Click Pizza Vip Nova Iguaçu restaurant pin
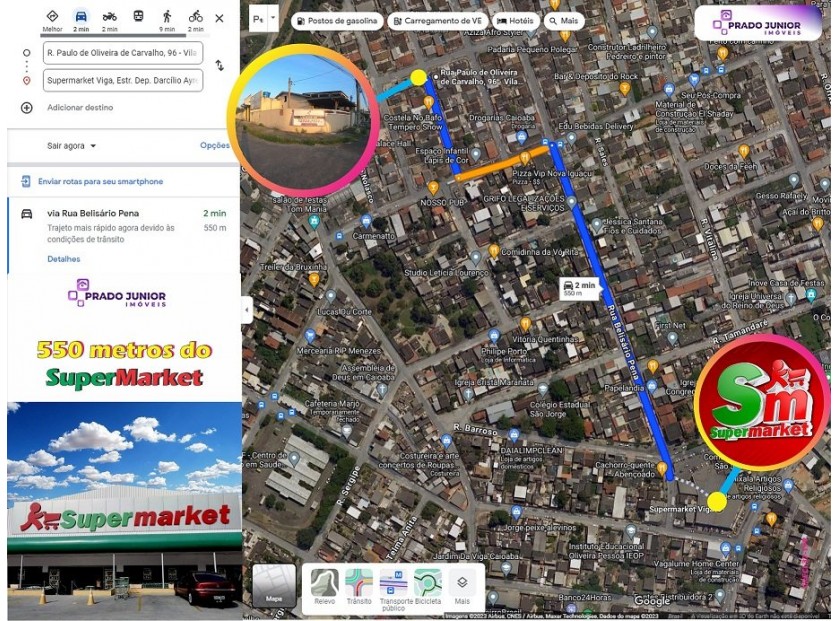The image size is (839, 621). tap(524, 158)
